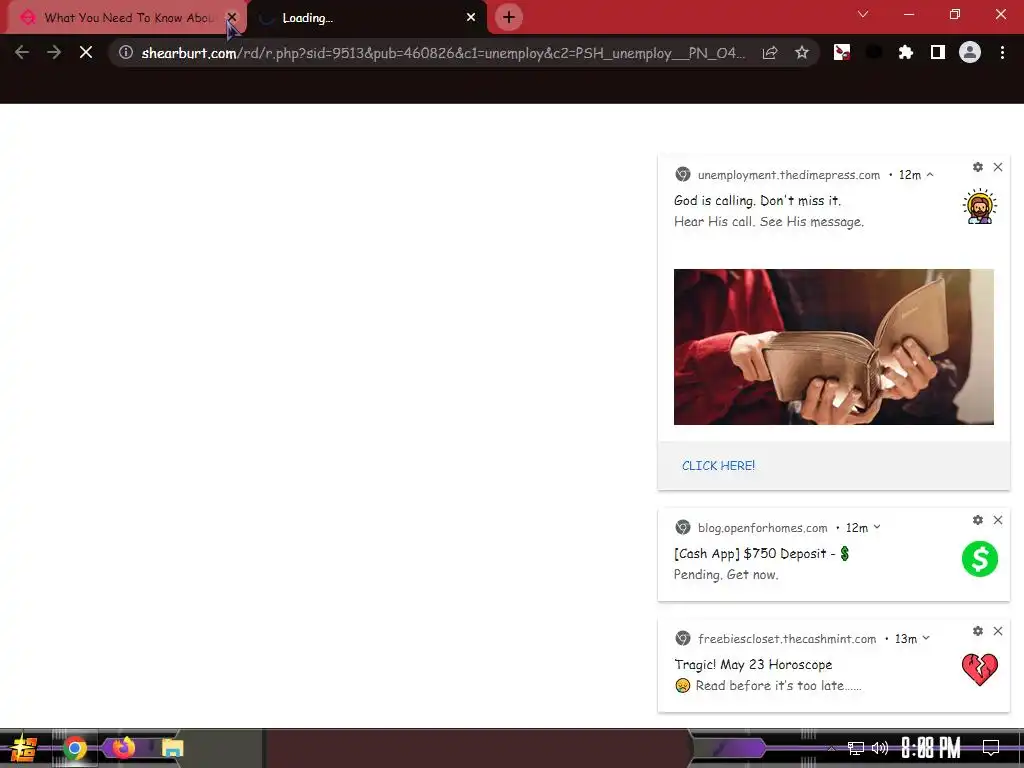Dismiss the 'God is calling' notification
Screen dimensions: 1024x768
click(998, 167)
